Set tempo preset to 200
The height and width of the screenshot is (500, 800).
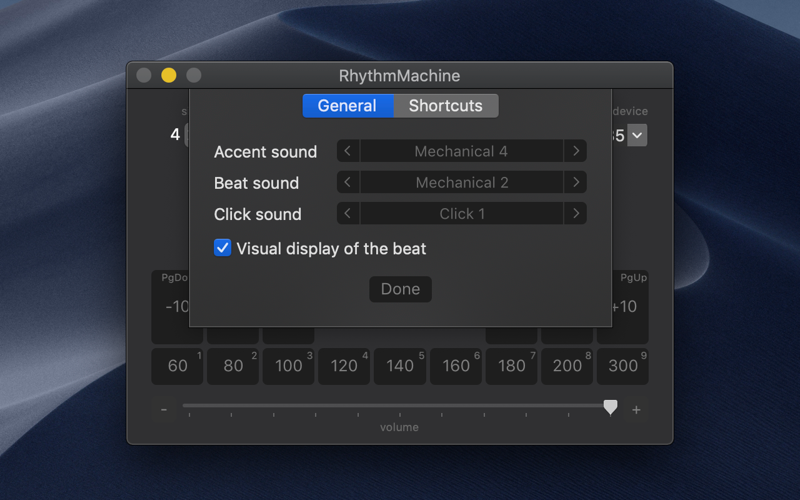tap(567, 366)
